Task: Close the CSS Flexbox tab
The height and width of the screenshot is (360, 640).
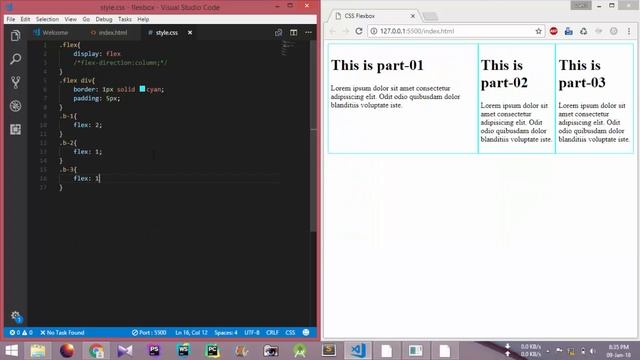Action: [413, 16]
